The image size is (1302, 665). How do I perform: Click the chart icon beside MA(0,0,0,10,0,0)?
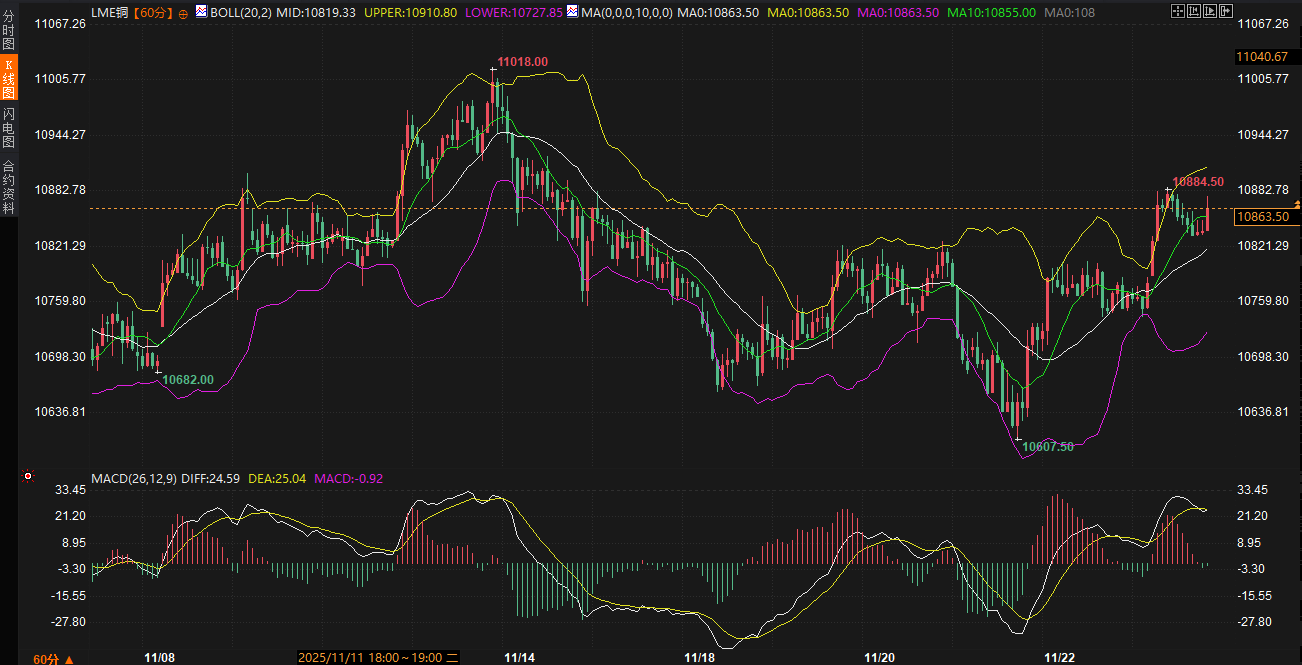click(x=571, y=12)
